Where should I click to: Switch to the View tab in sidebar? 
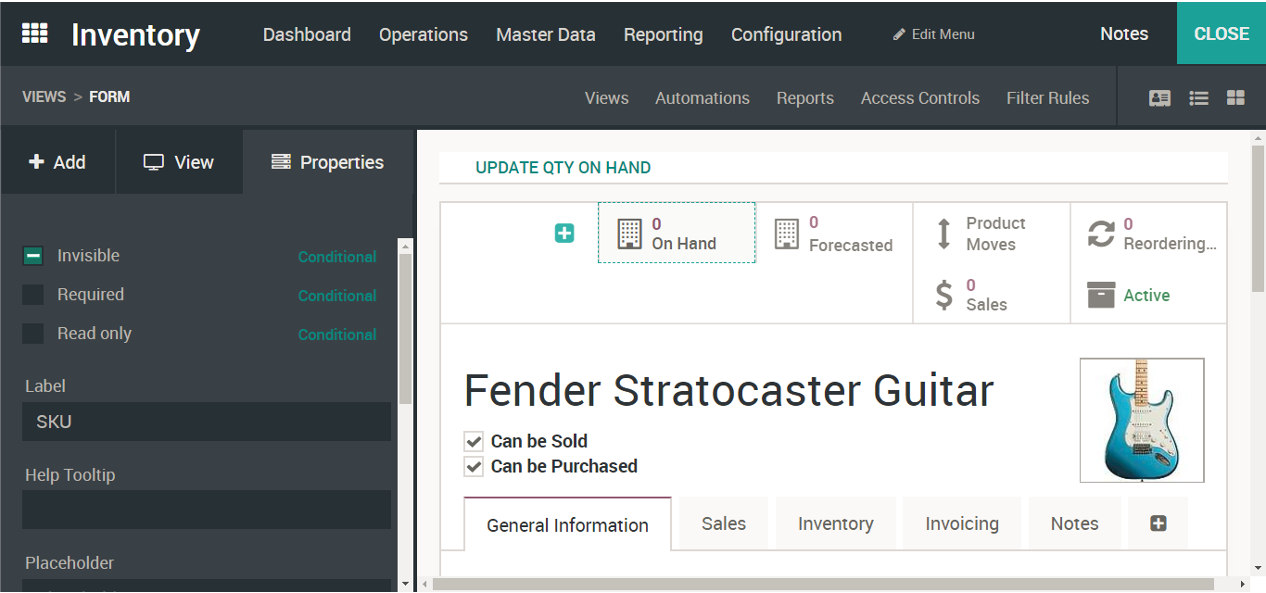179,162
